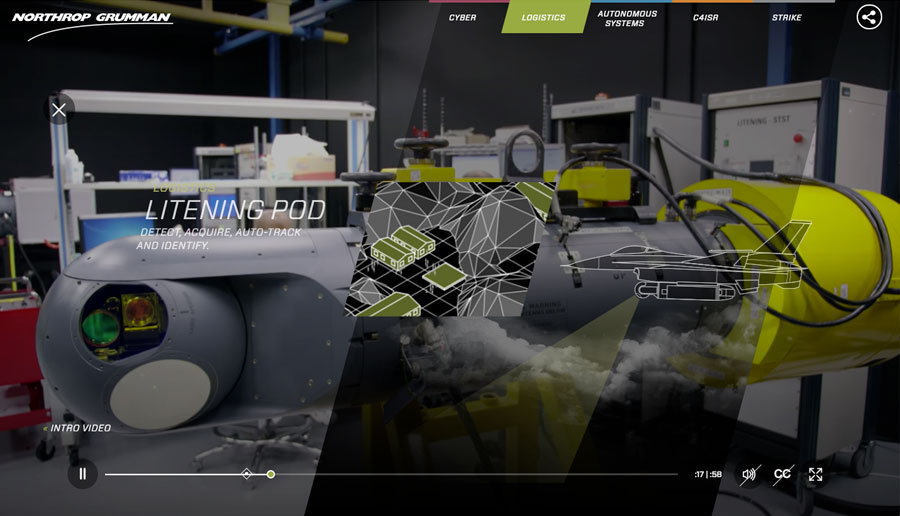Click the green playhead on progress bar
900x516 pixels.
[271, 474]
